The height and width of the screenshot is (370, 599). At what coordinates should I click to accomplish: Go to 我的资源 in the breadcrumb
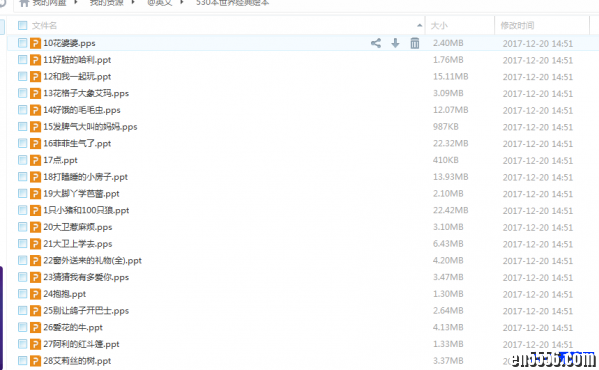click(107, 3)
